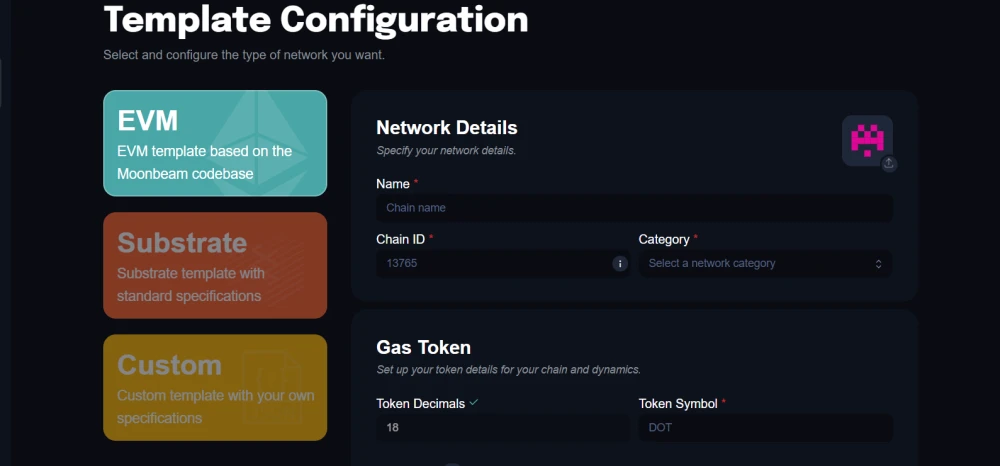Screen dimensions: 1000x466
Task: Click the Network Details heading
Action: (x=446, y=127)
